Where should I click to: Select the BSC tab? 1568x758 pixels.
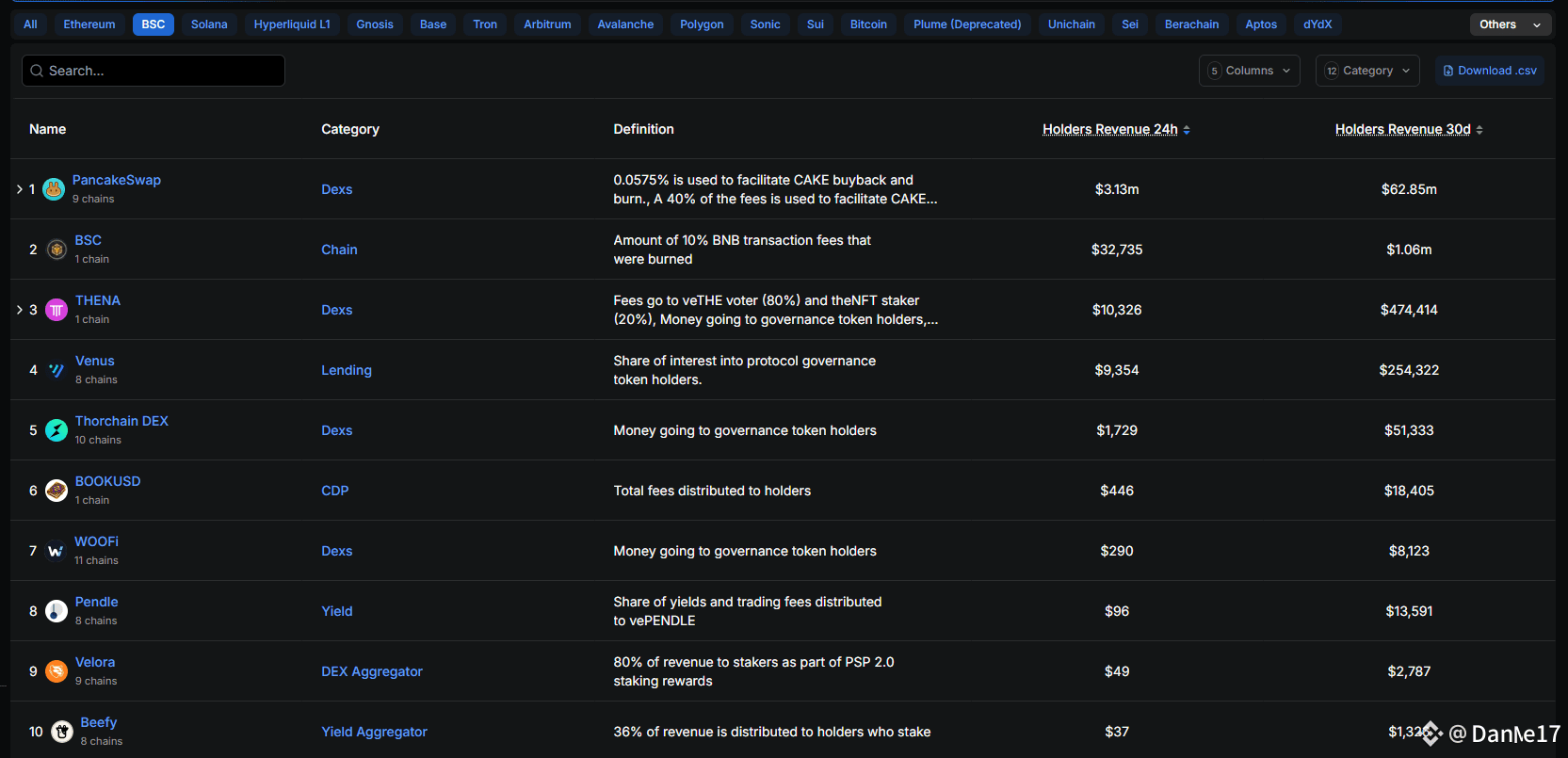pyautogui.click(x=154, y=24)
